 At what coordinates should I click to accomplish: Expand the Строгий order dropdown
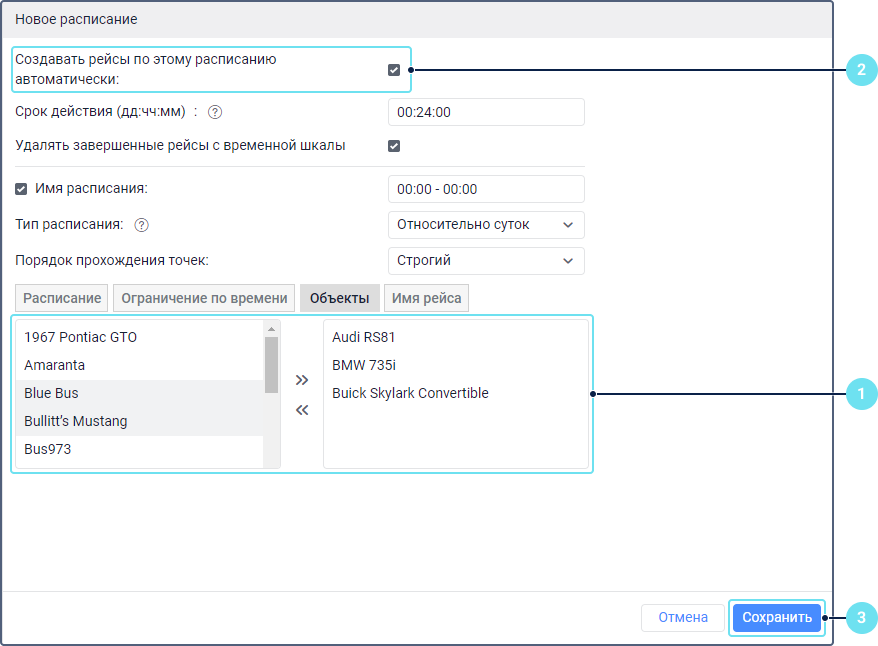click(x=485, y=261)
